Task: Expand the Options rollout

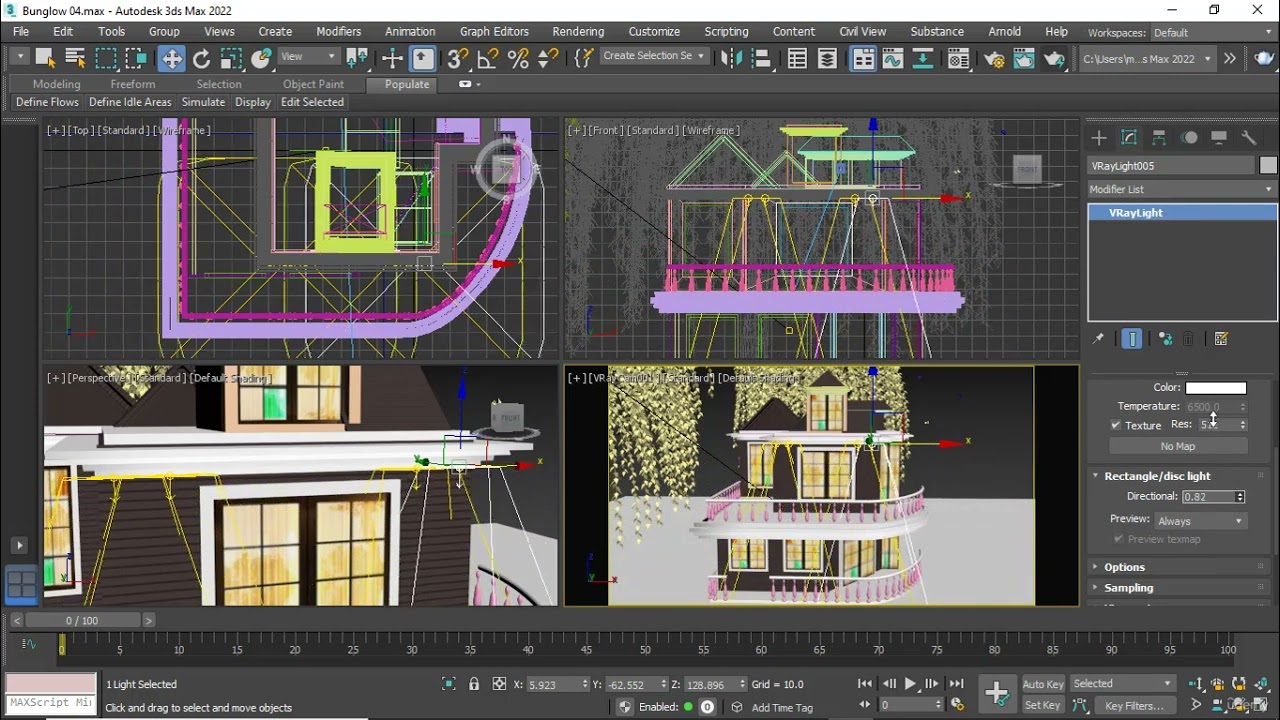Action: [1181, 567]
